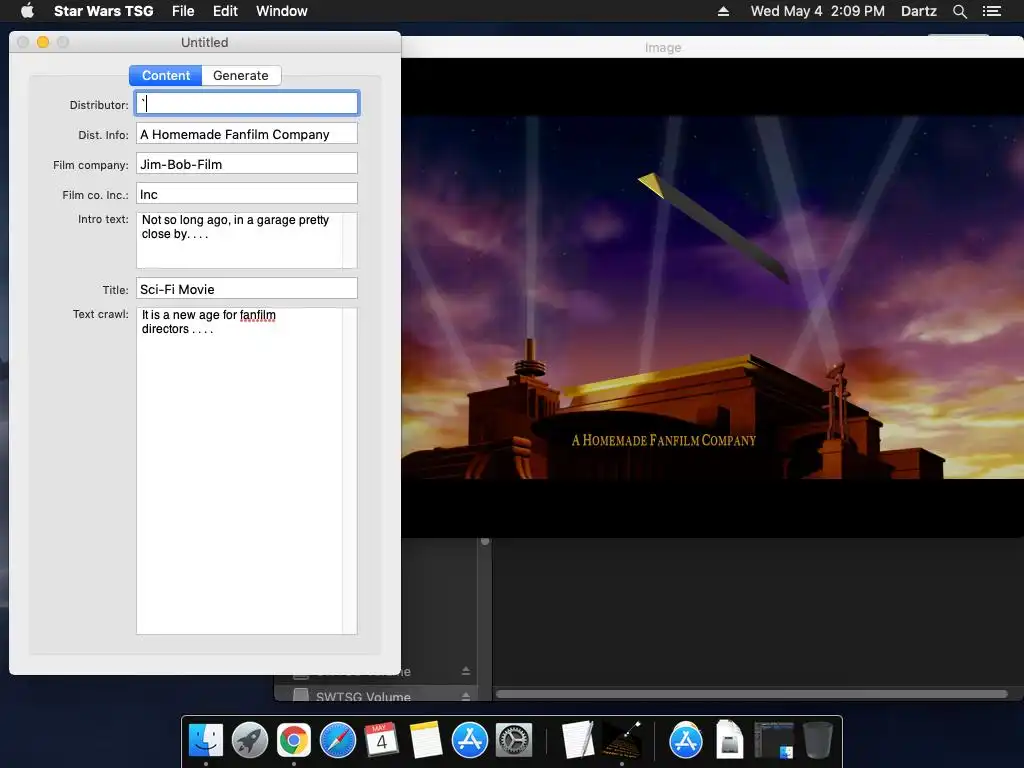The image size is (1024, 768).
Task: Open Calendar showing May 4
Action: (x=381, y=741)
